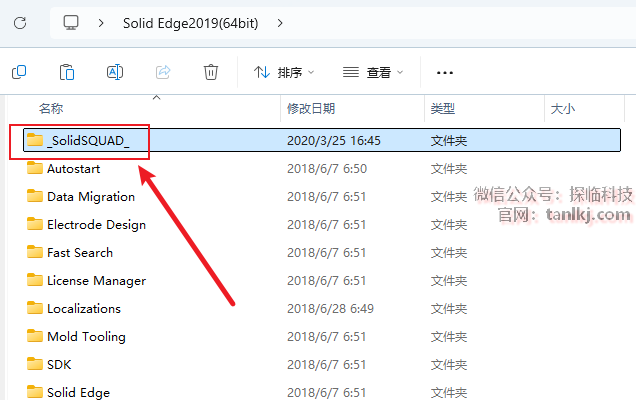Select the Mold Tooling folder

(86, 336)
